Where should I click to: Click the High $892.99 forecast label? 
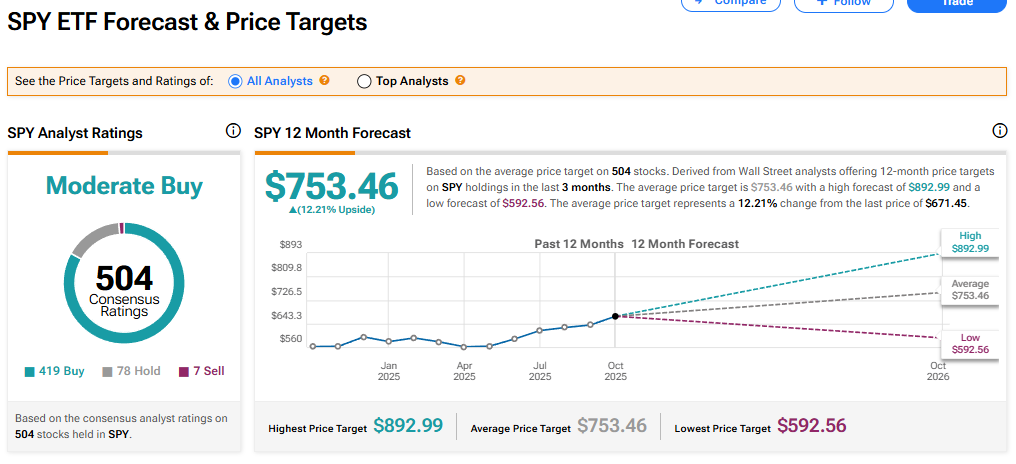[969, 242]
